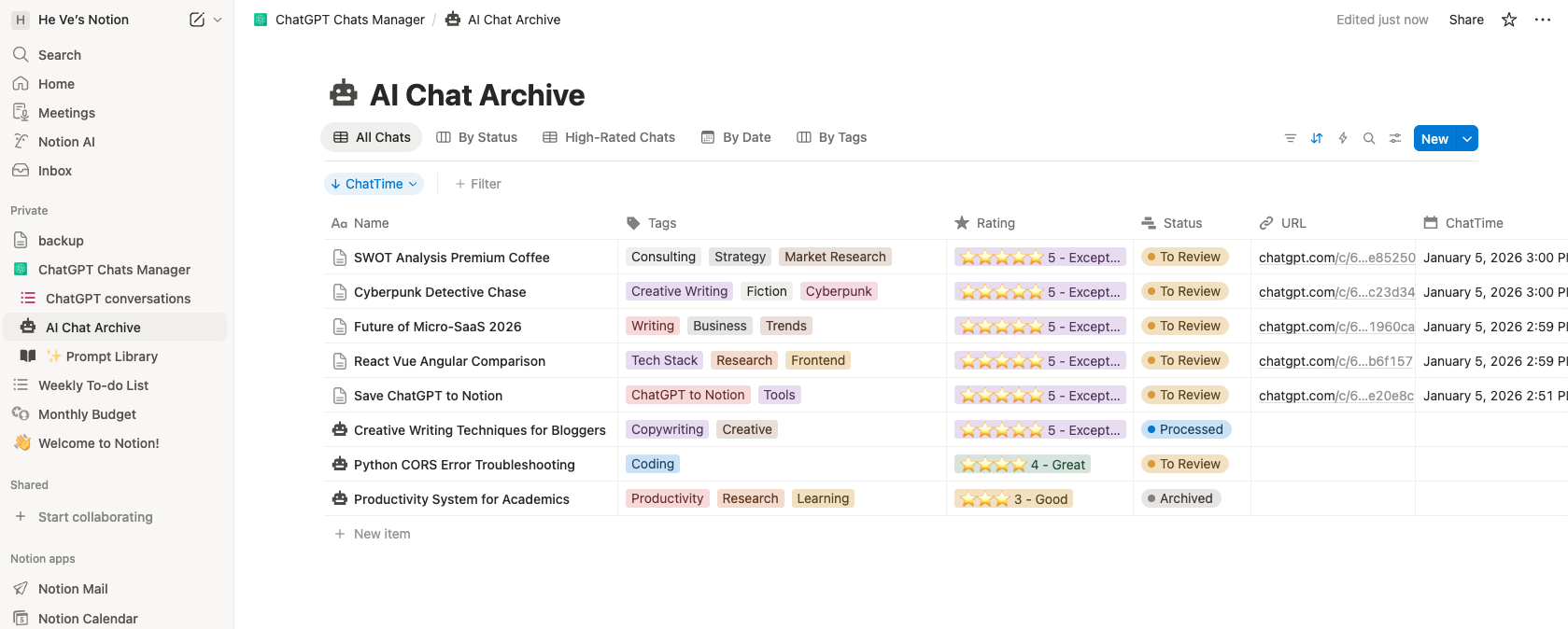Click the 3 - Good rating cell

1013,499
